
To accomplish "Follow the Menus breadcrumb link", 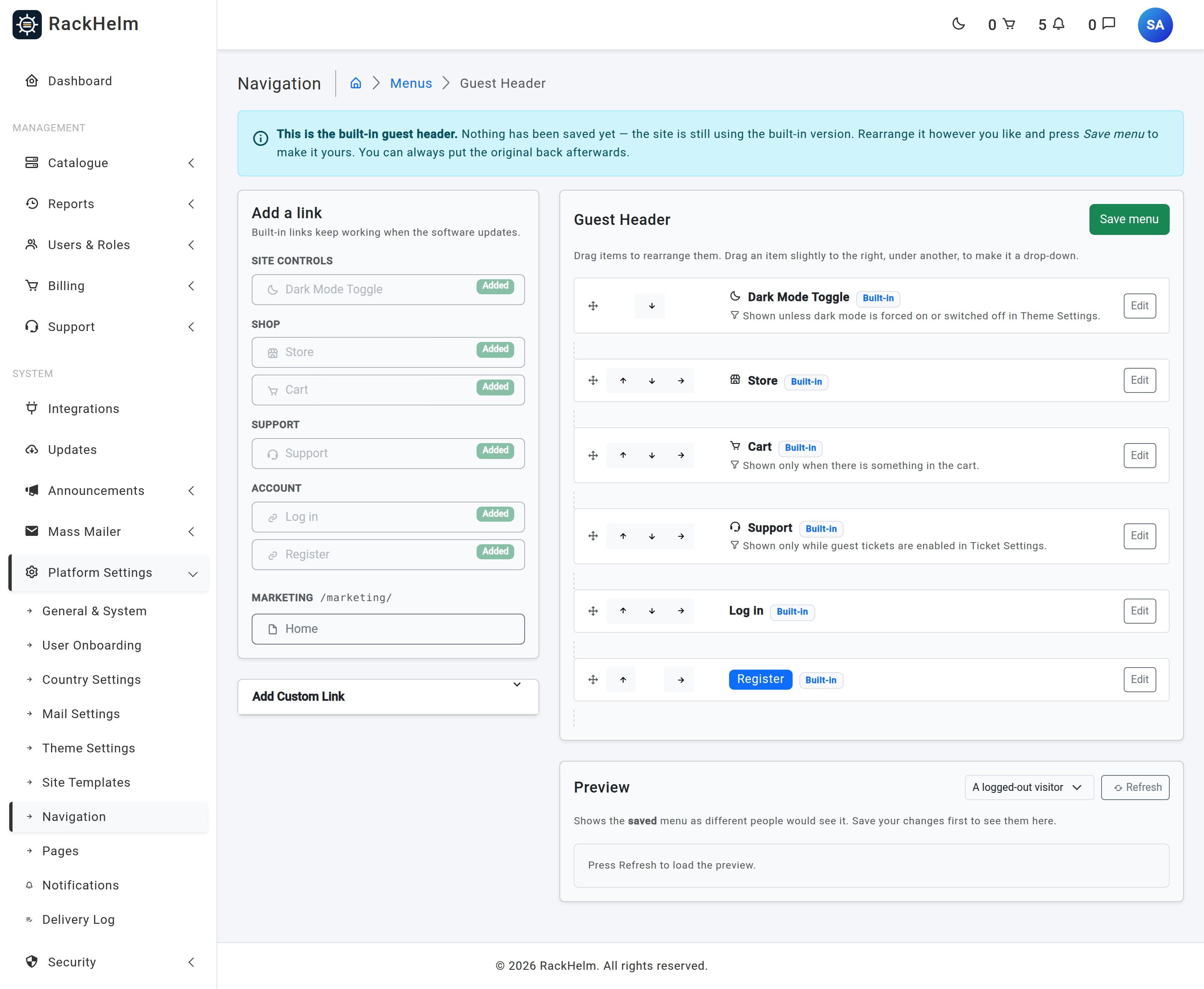I will [411, 83].
